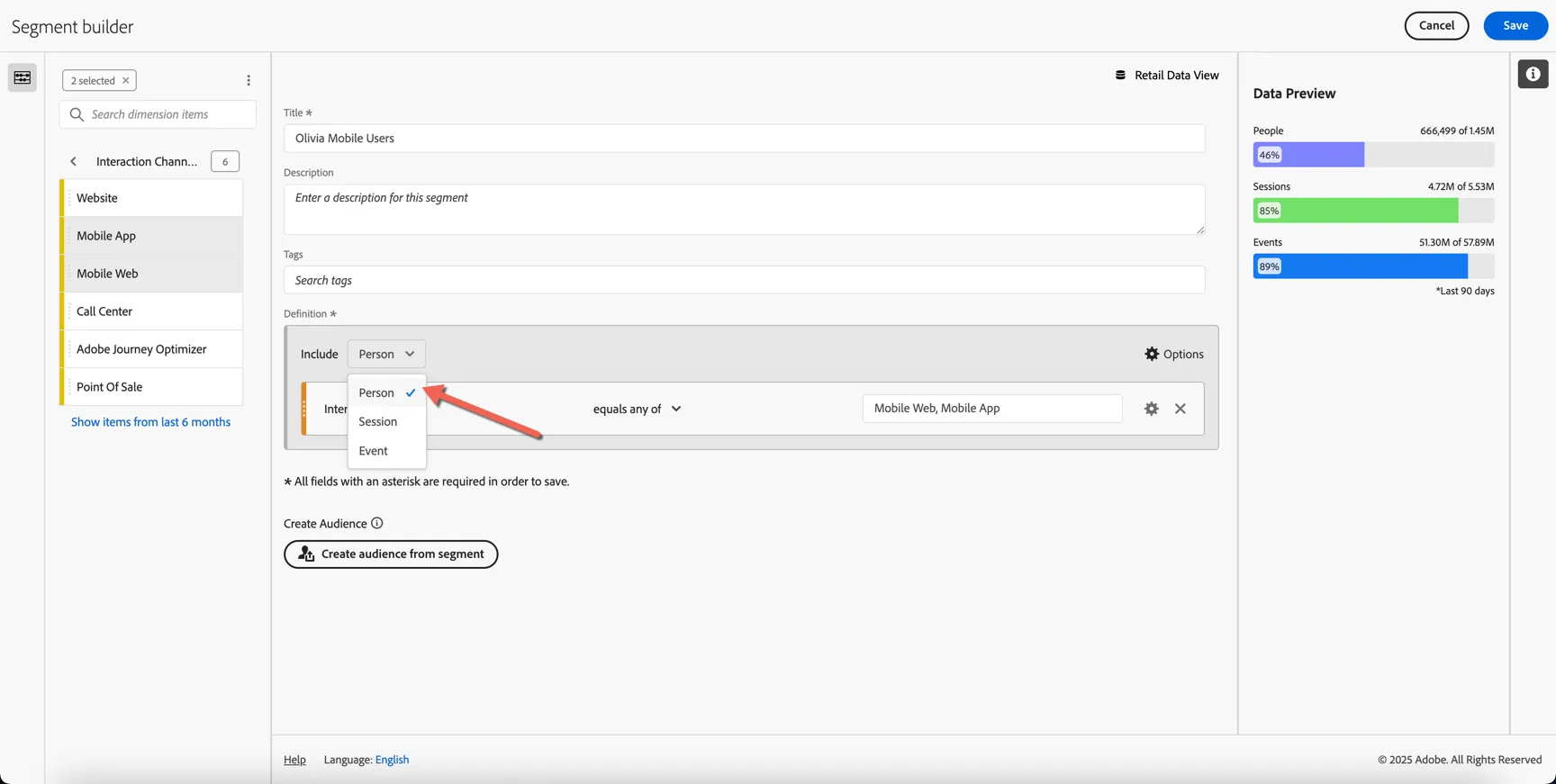Click the People 46% preview bar
Image resolution: width=1556 pixels, height=784 pixels.
point(1373,155)
